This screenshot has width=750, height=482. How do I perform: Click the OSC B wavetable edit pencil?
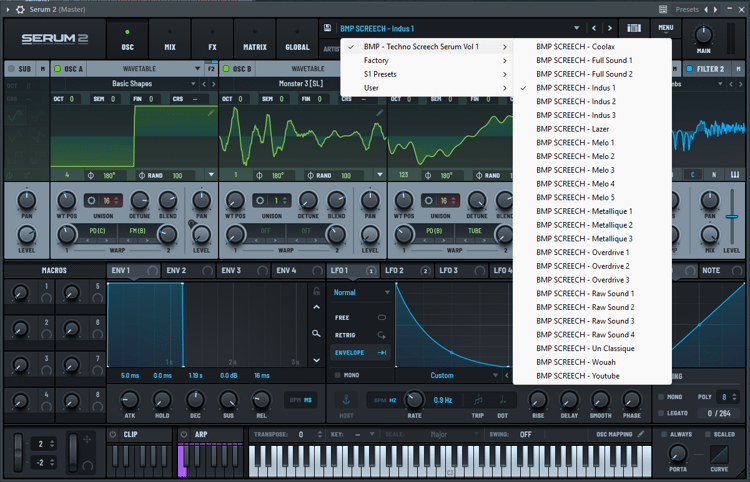pos(379,113)
